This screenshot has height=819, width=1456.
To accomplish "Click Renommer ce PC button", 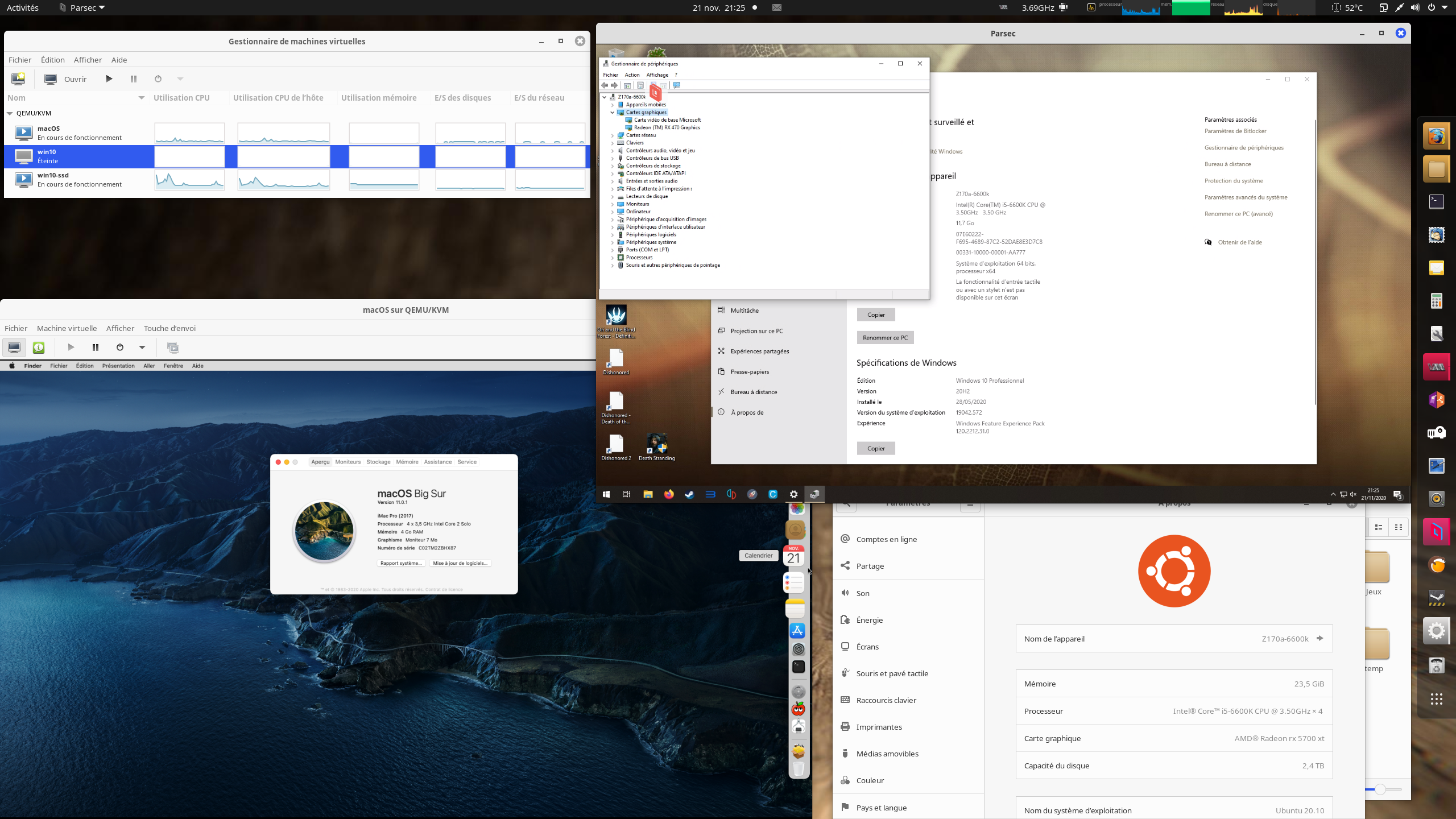I will pos(885,338).
